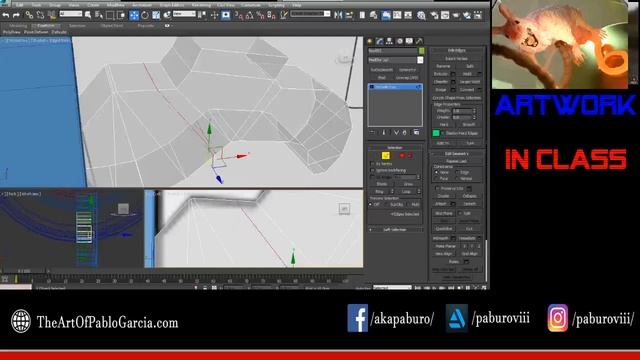Image resolution: width=640 pixels, height=360 pixels.
Task: Activate the highlighted Select and Move tool
Action: (134, 16)
